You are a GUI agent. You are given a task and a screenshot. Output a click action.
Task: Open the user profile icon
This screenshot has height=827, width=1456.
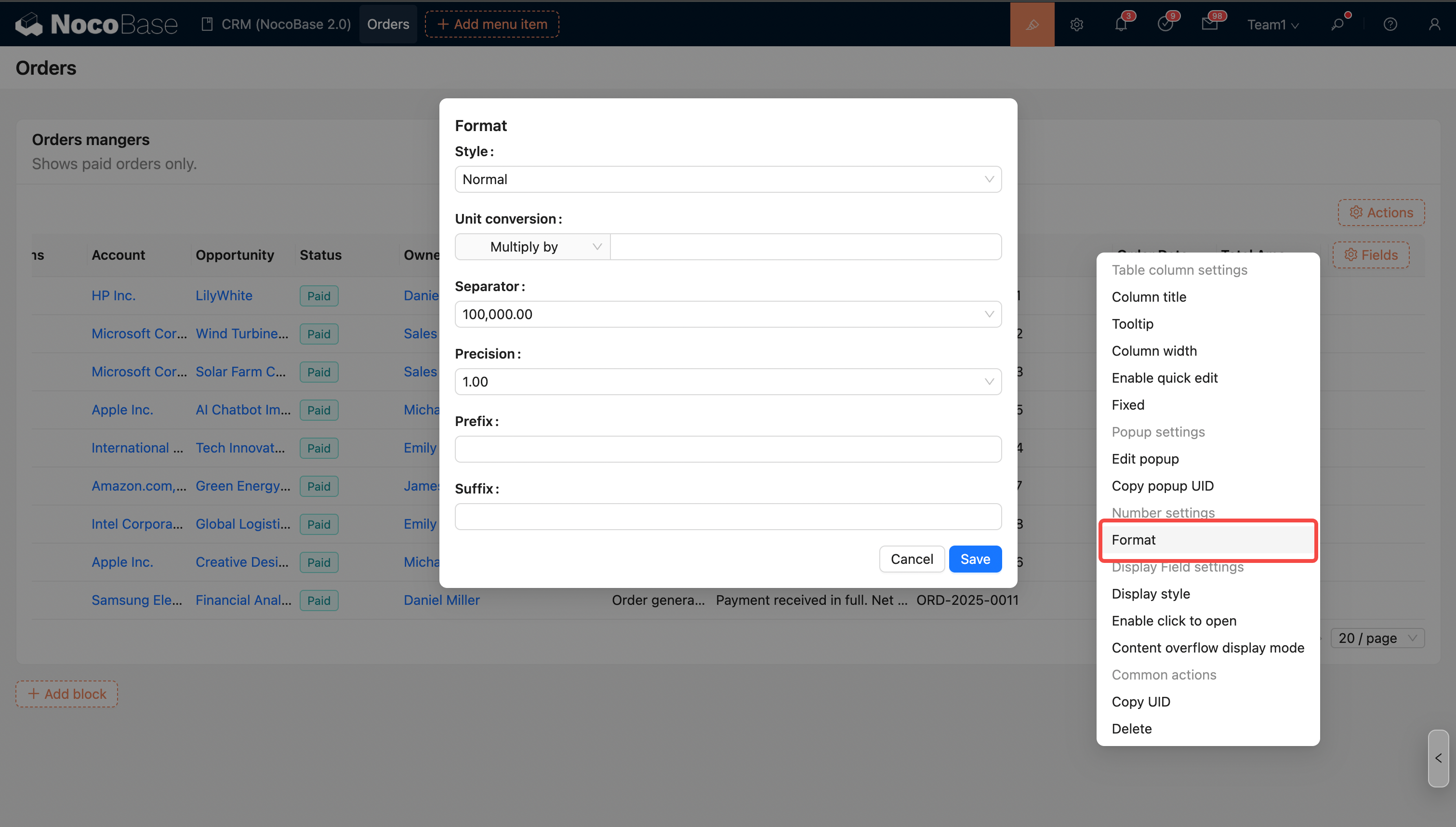pyautogui.click(x=1434, y=25)
